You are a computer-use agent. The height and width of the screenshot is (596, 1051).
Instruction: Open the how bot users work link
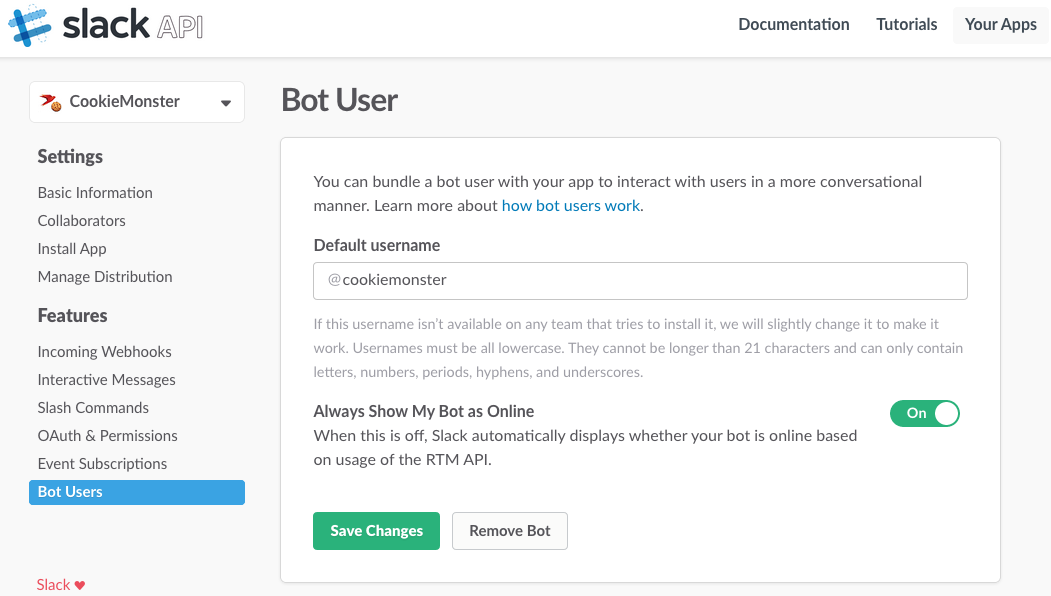570,206
